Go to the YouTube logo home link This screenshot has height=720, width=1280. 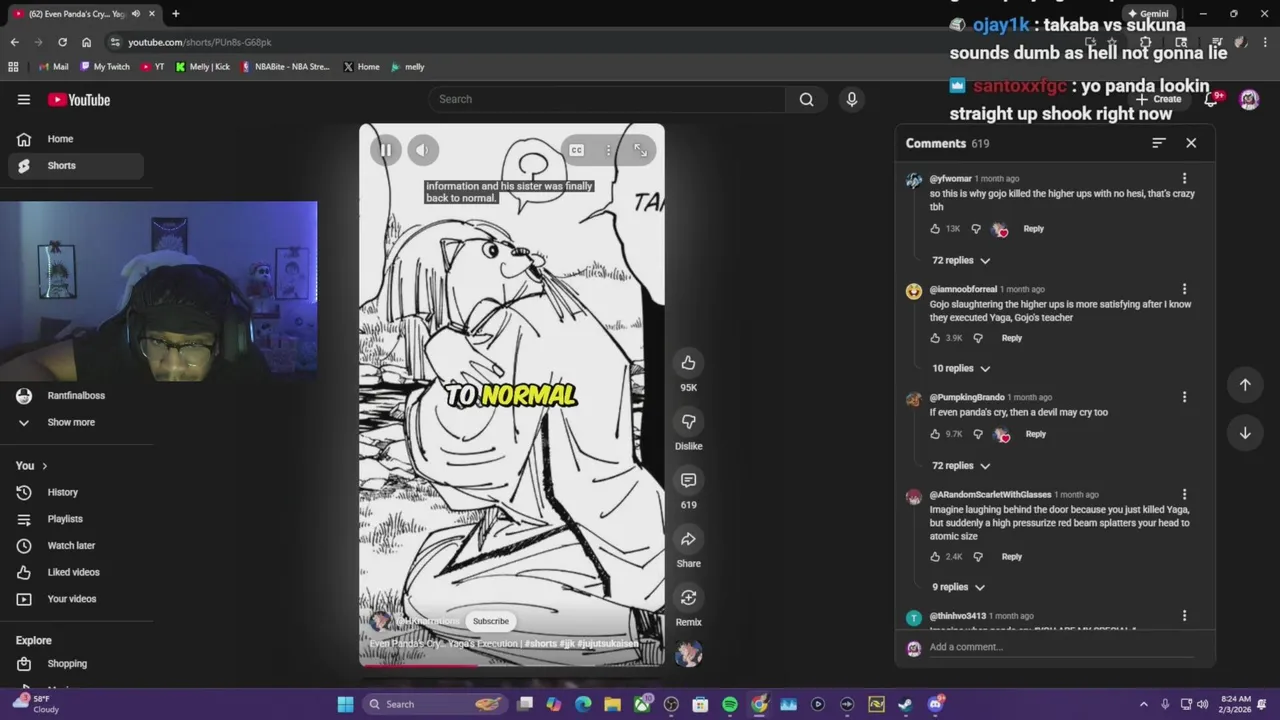(79, 99)
